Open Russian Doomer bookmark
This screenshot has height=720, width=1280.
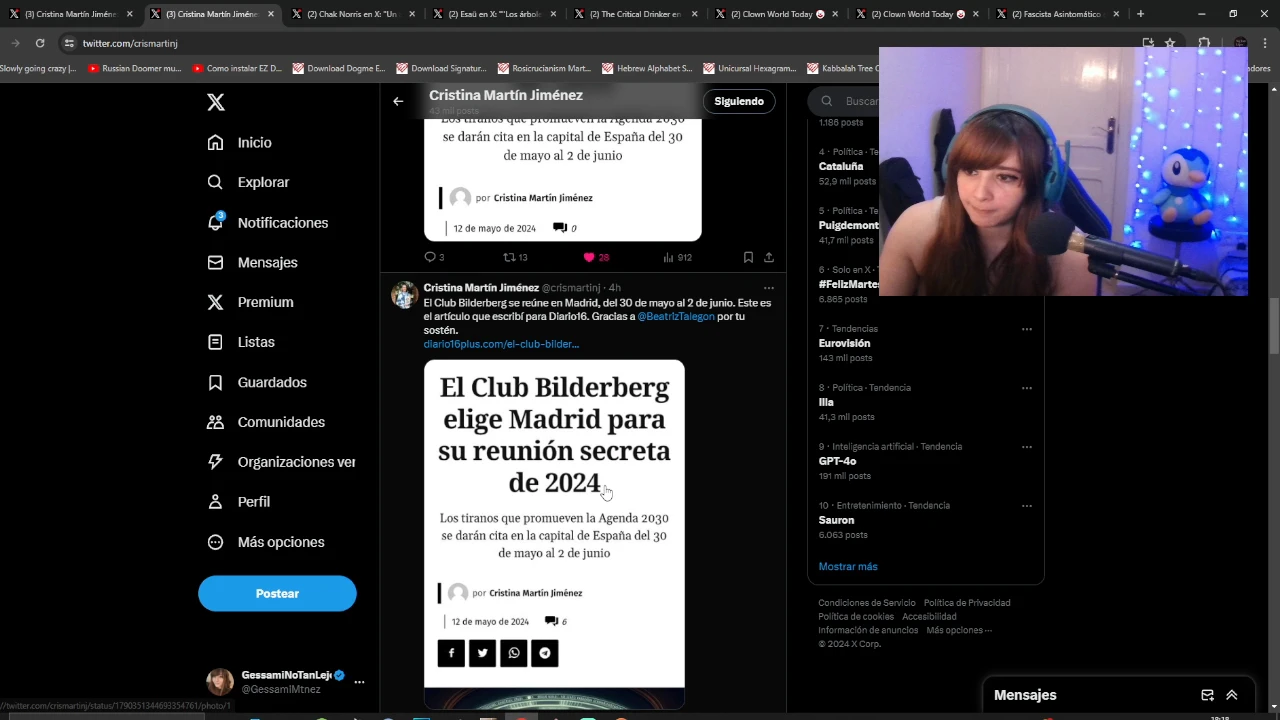pyautogui.click(x=135, y=68)
